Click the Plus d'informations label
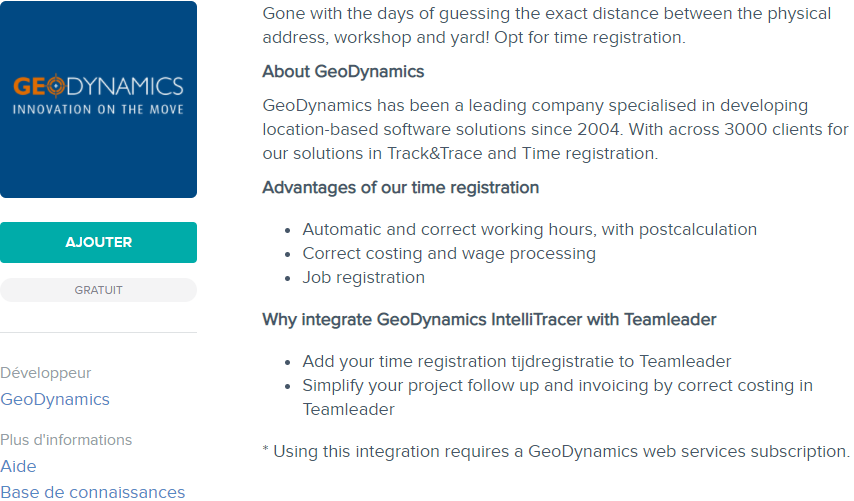 point(66,440)
